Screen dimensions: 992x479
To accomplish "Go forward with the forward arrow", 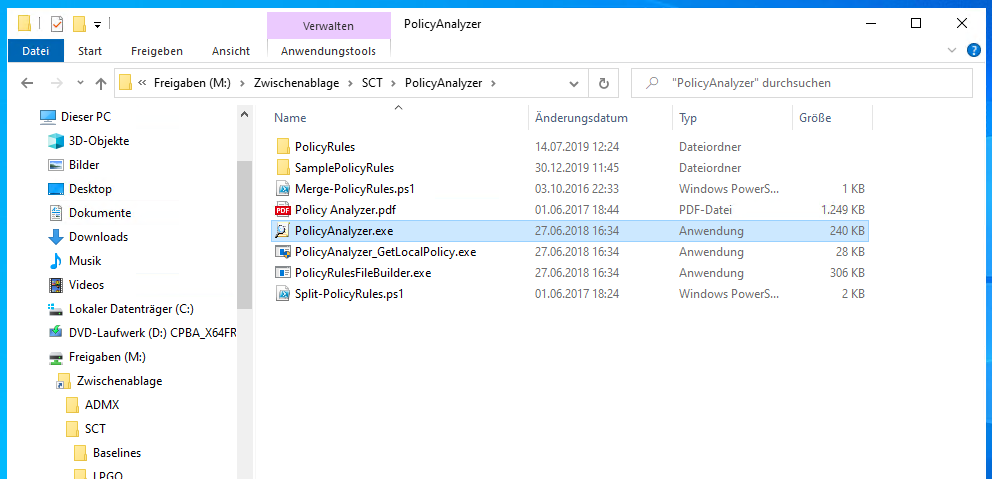I will (x=57, y=83).
